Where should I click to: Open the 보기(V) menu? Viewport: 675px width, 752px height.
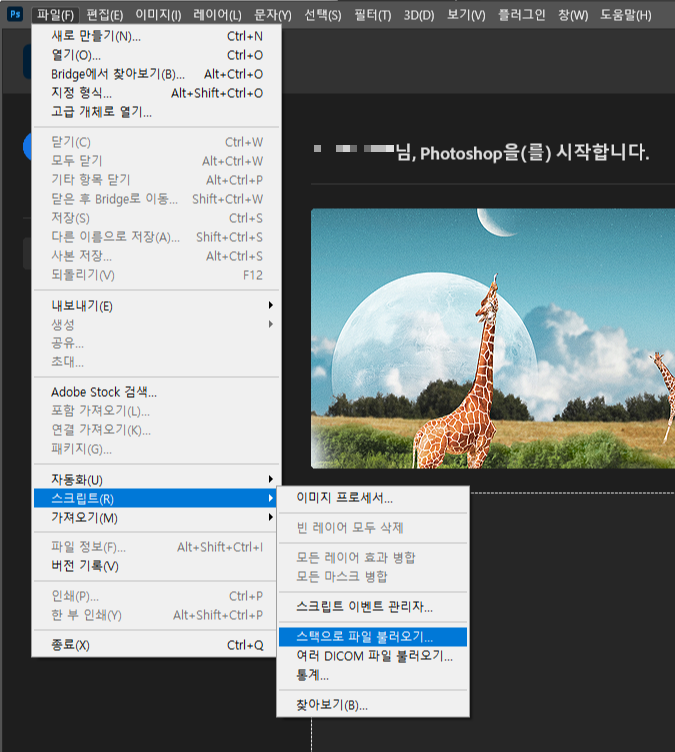tap(466, 15)
